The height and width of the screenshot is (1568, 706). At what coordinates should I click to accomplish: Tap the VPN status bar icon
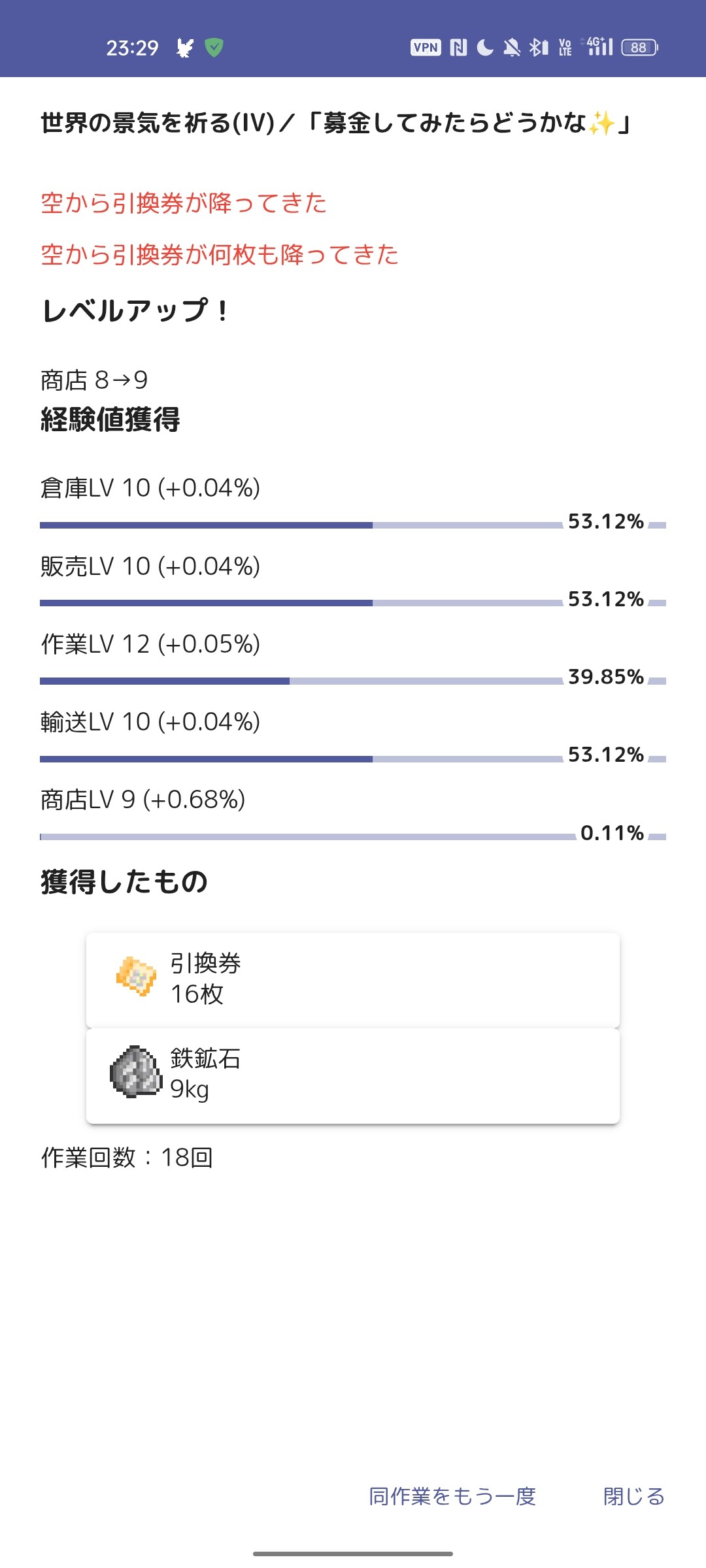426,48
